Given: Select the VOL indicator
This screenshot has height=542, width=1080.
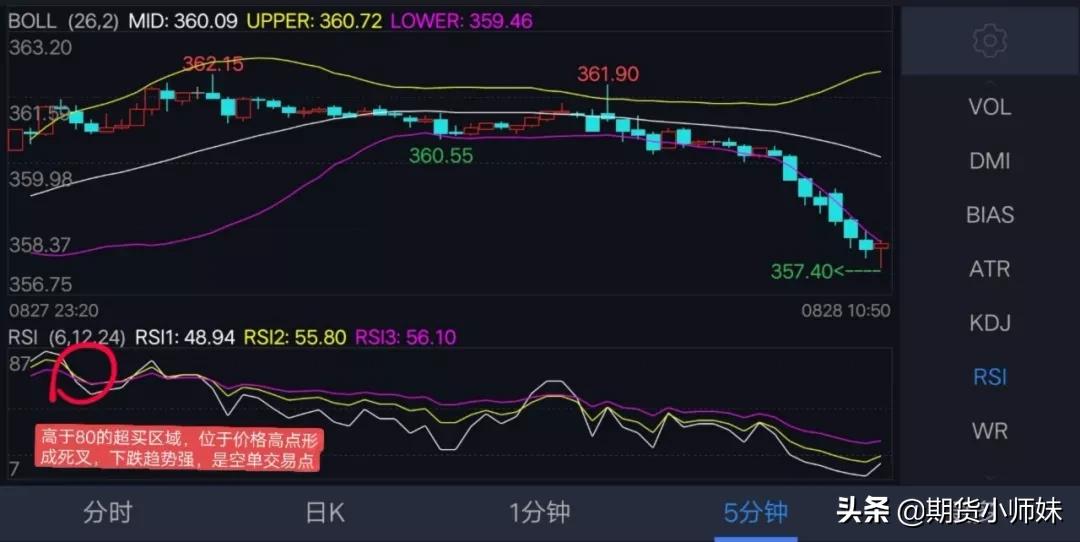Looking at the screenshot, I should 990,107.
